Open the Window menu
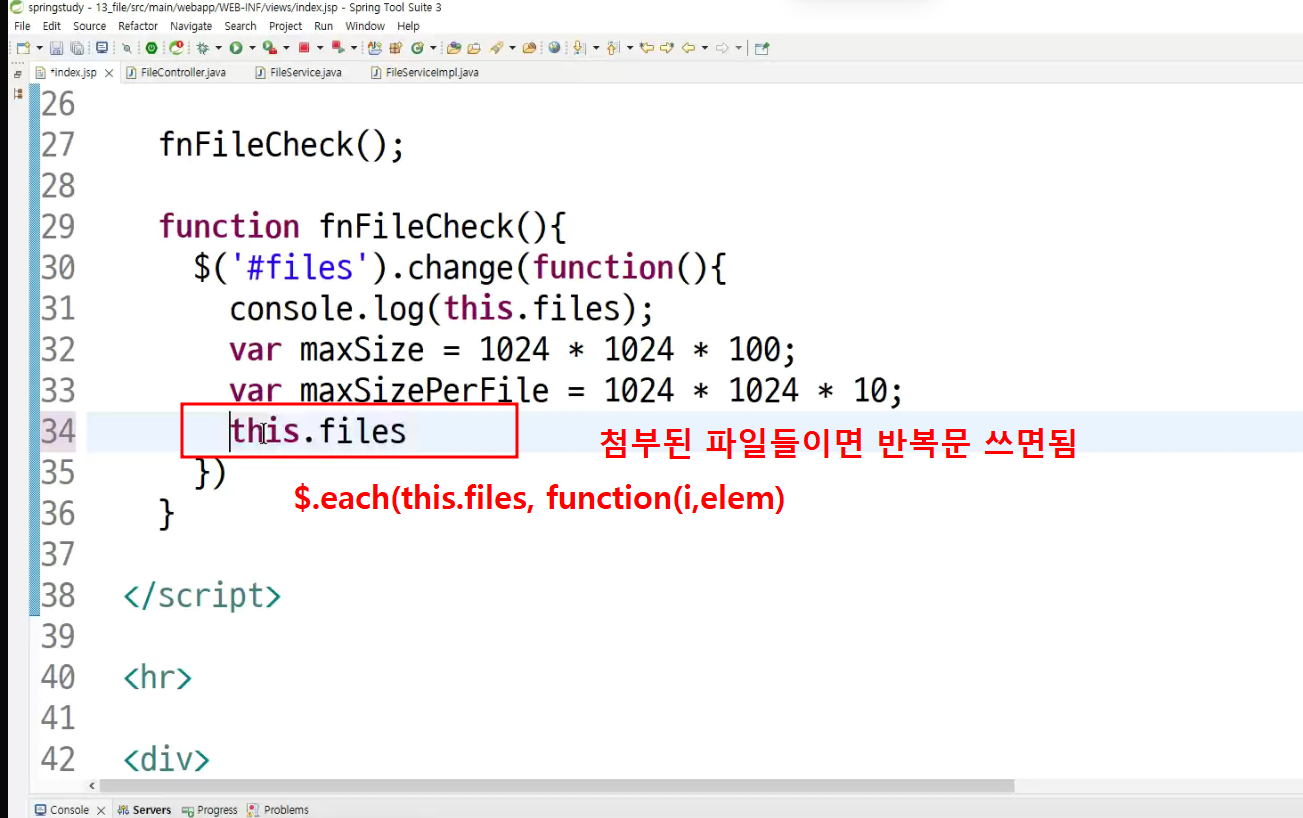 tap(365, 26)
